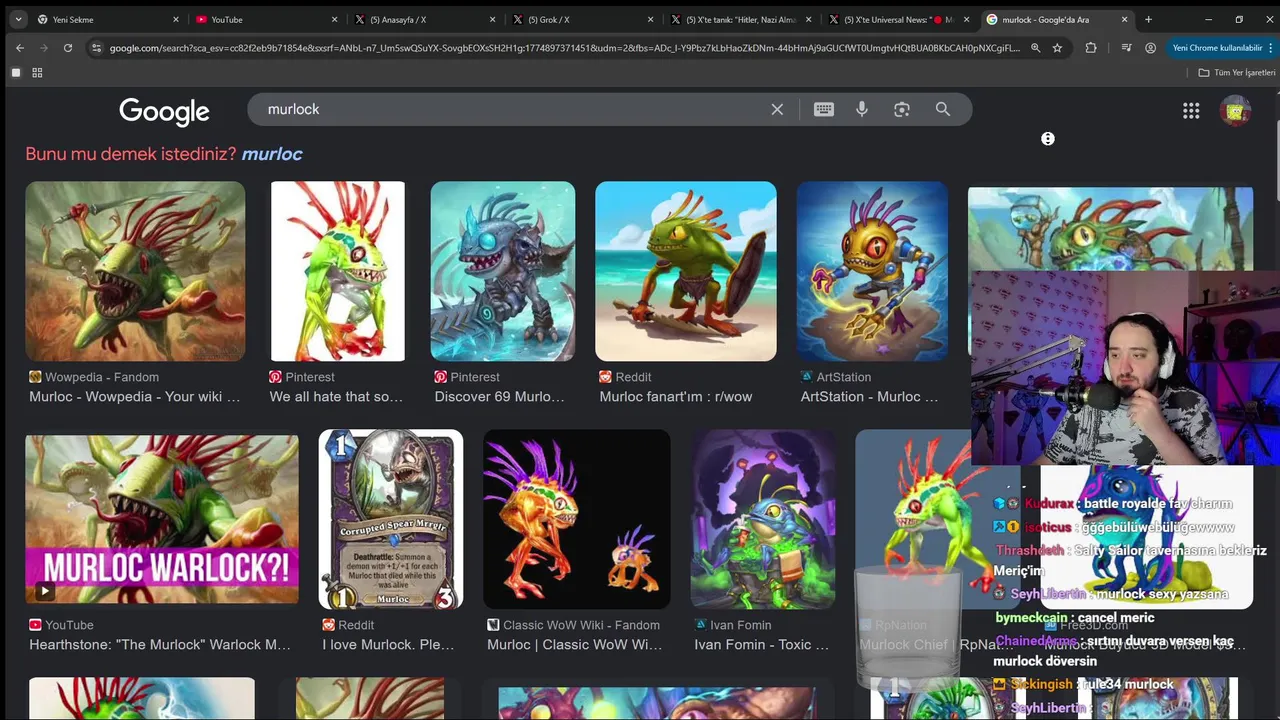Go back to the previous page

point(19,47)
